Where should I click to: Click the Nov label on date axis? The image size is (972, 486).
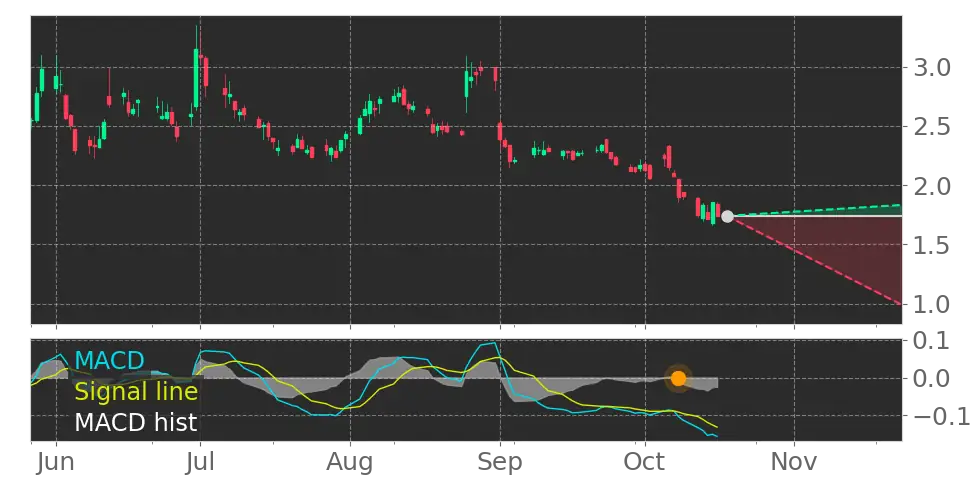794,462
